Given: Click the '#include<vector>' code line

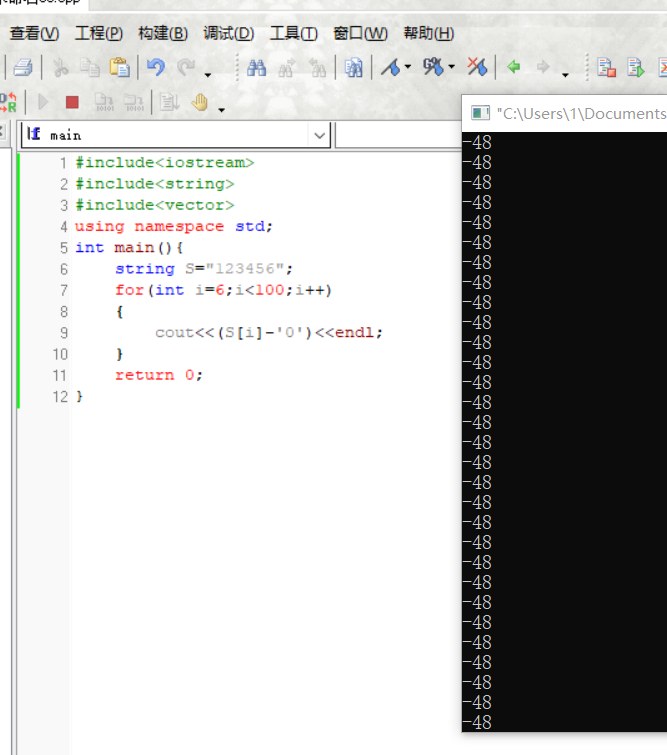Looking at the screenshot, I should tap(155, 205).
